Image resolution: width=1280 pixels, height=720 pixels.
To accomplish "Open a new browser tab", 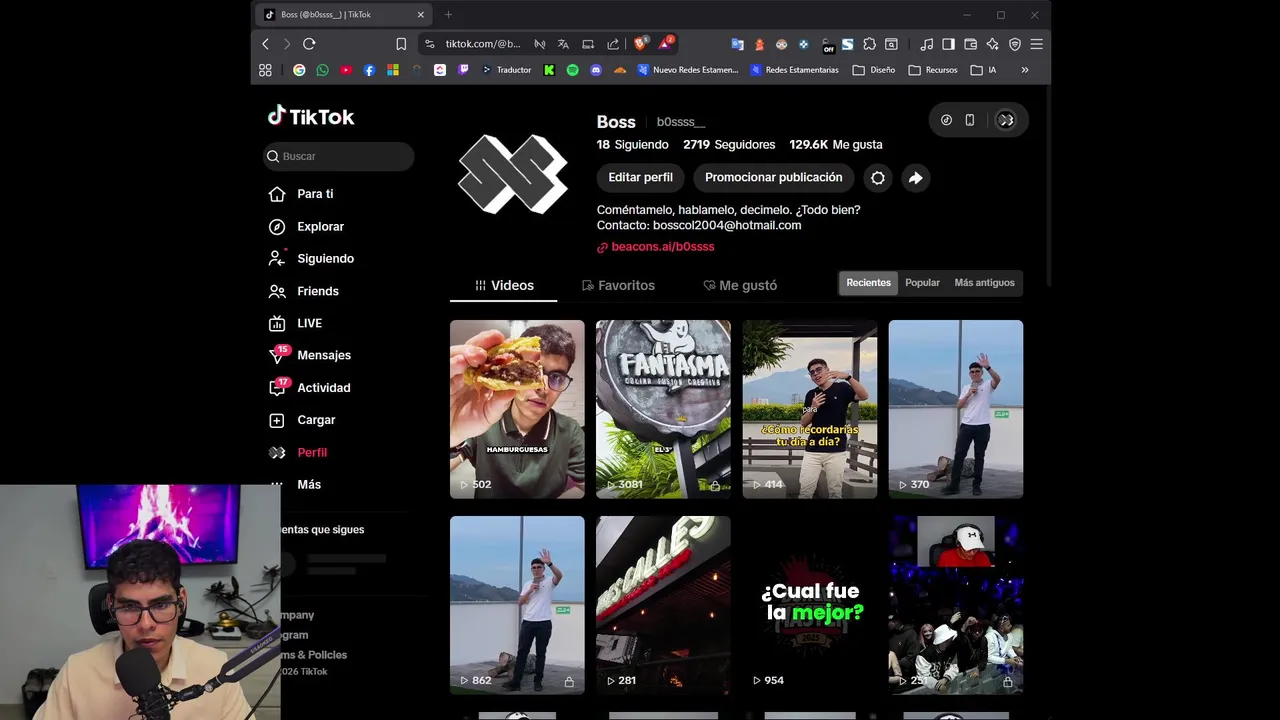I will click(448, 15).
